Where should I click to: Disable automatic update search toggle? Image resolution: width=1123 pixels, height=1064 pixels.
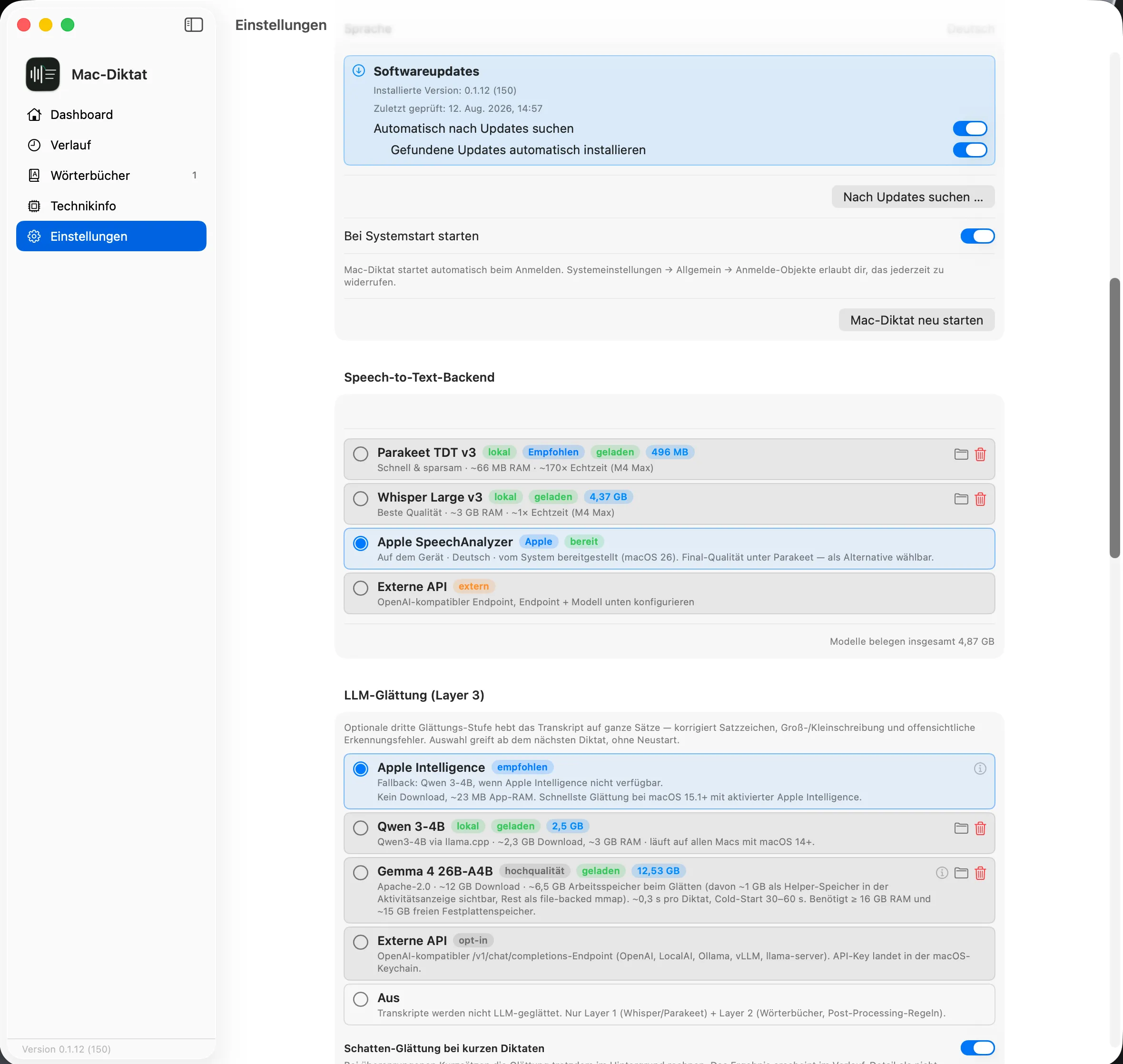pyautogui.click(x=969, y=129)
